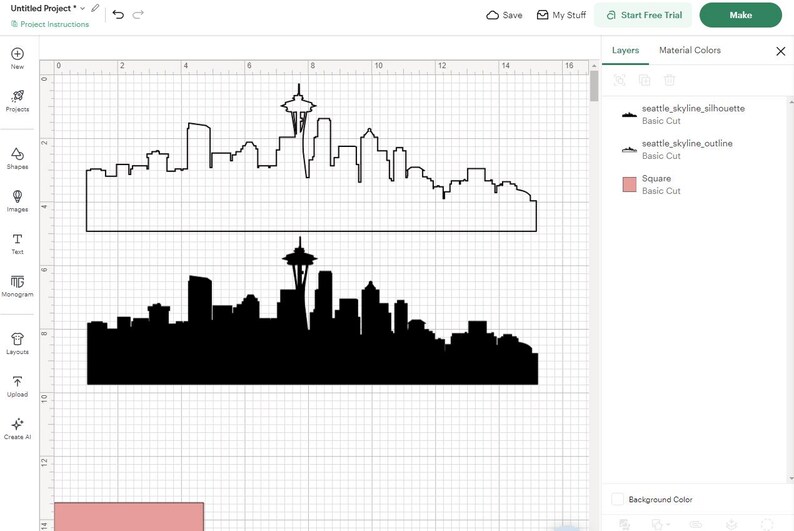Image resolution: width=794 pixels, height=531 pixels.
Task: Click the Untitled Project title text
Action: pos(44,8)
